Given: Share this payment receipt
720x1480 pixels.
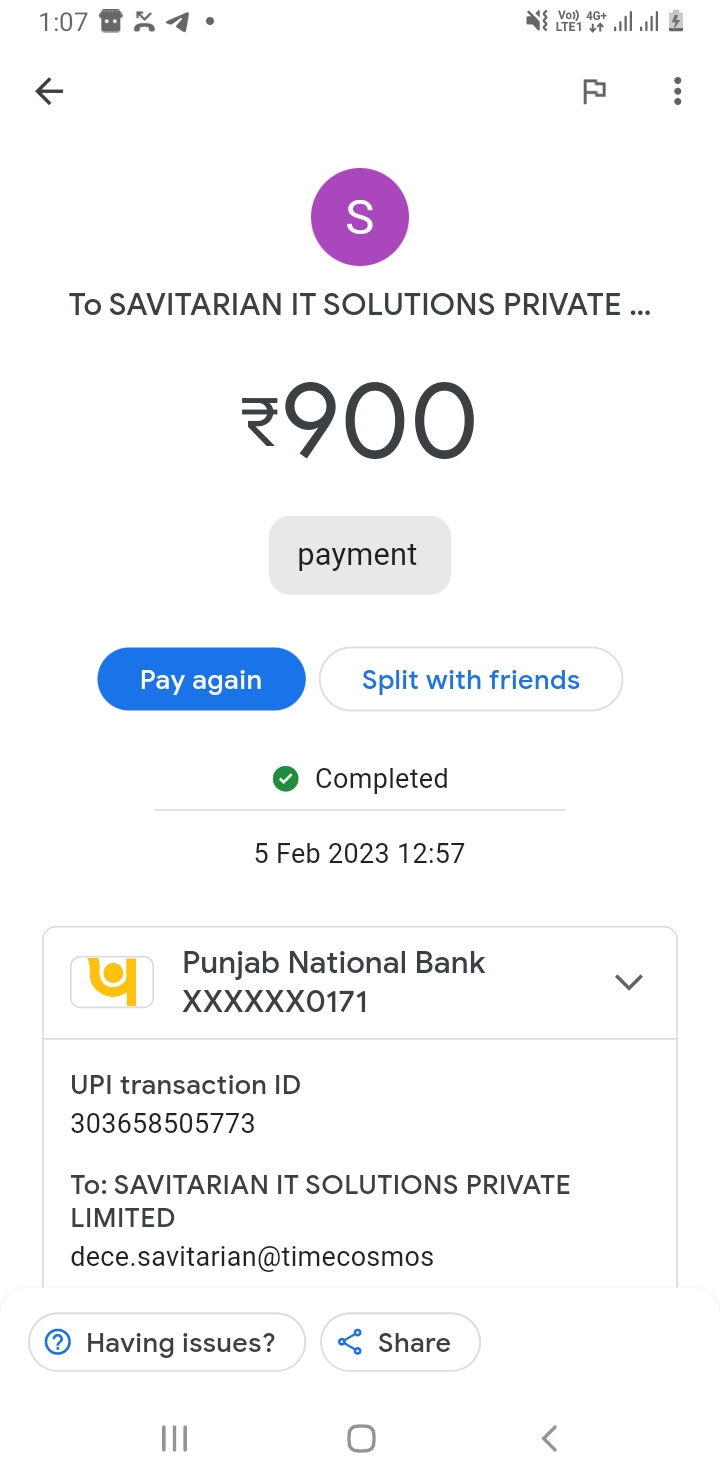Looking at the screenshot, I should coord(400,1342).
